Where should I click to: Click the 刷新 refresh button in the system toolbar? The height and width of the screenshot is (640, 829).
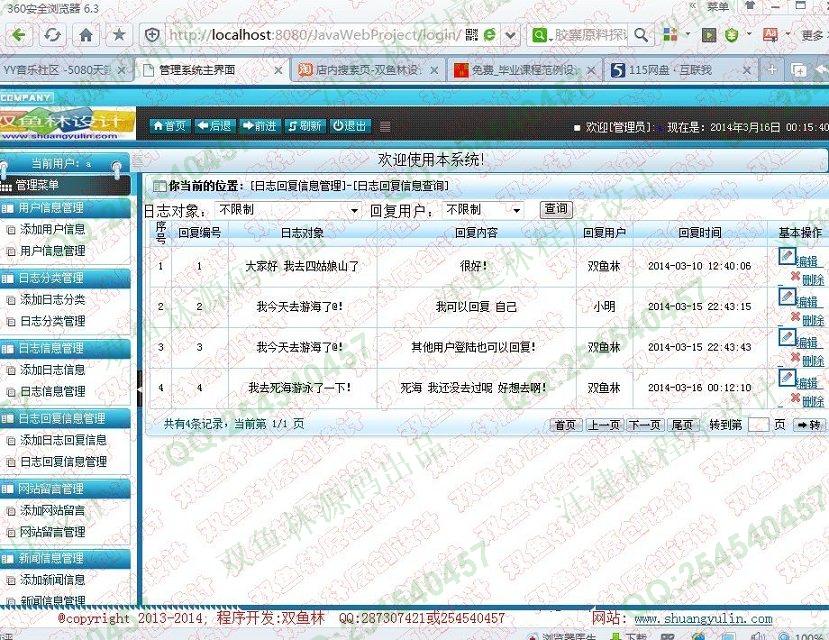click(305, 126)
